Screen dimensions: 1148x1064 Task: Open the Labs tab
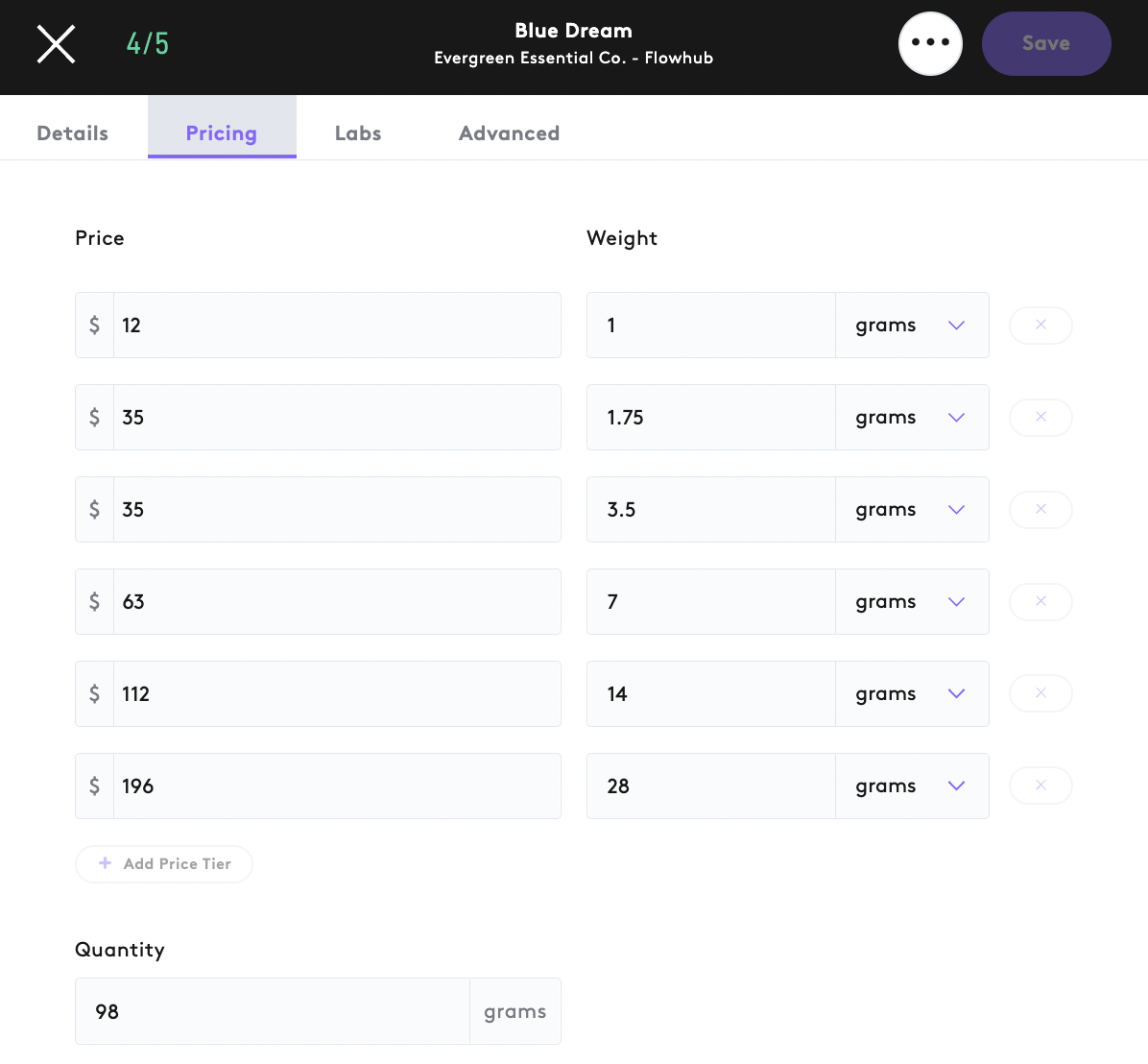[x=358, y=133]
